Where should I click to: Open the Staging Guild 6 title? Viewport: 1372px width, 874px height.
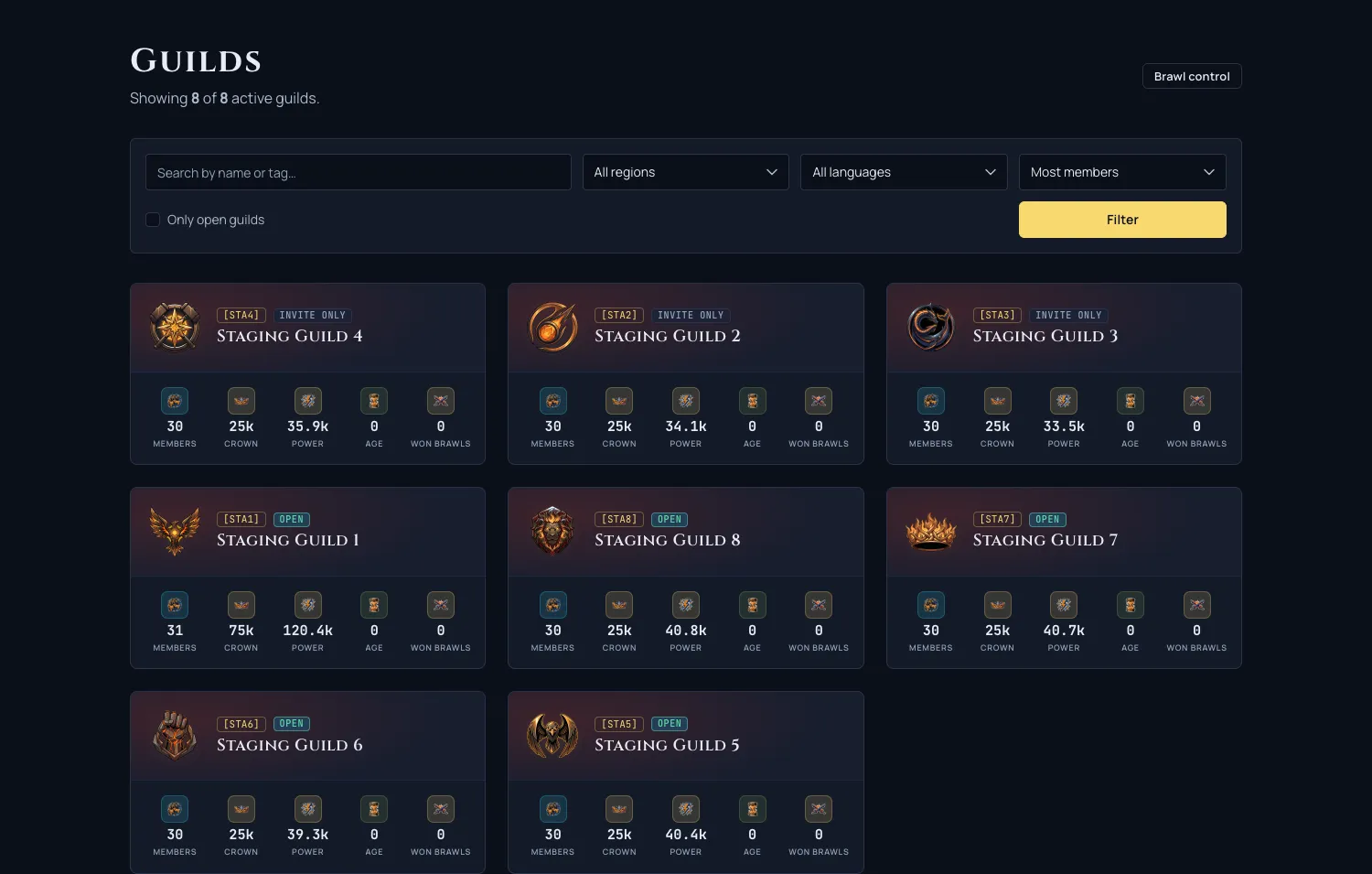coord(290,745)
